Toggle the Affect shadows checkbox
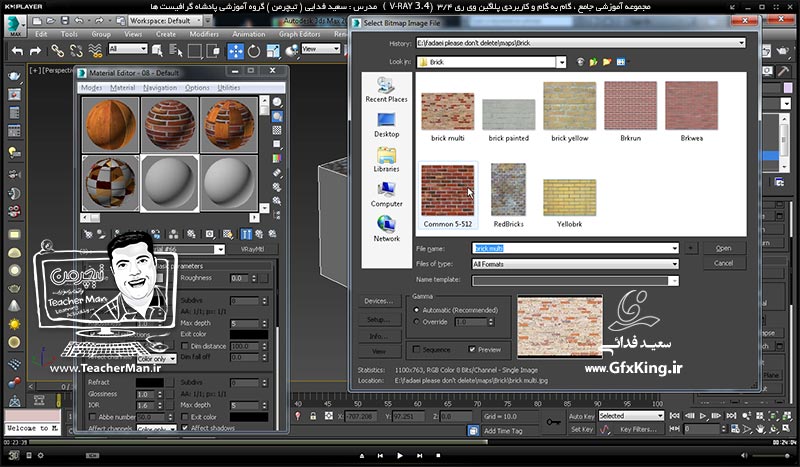Screen dimensions: 800x467 185,428
